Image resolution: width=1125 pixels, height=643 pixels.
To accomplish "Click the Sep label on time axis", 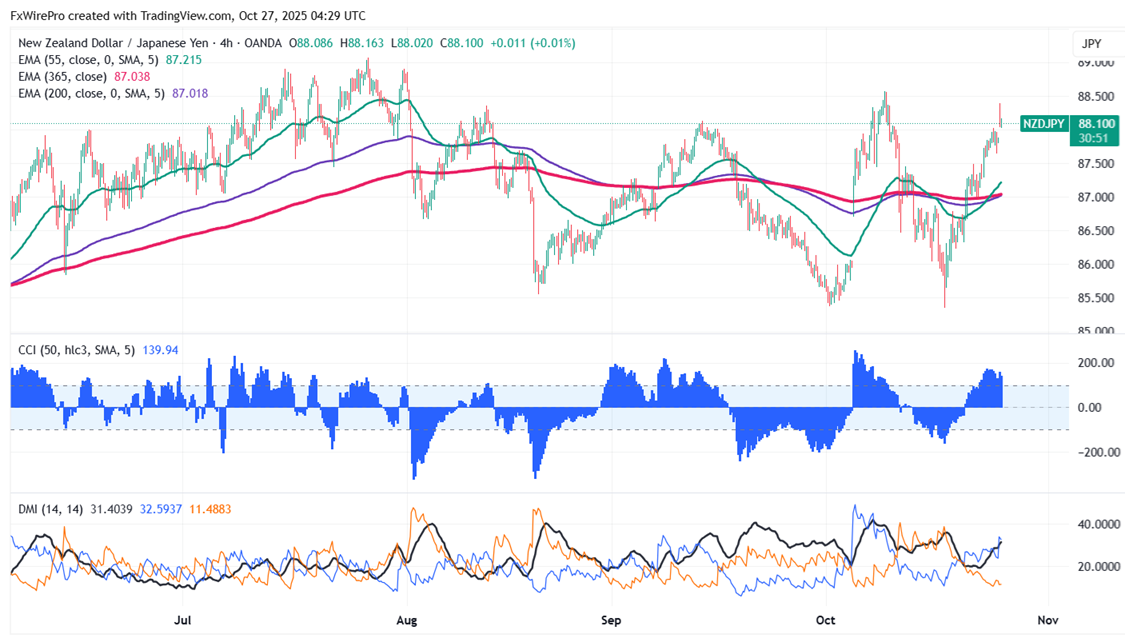I will point(611,620).
